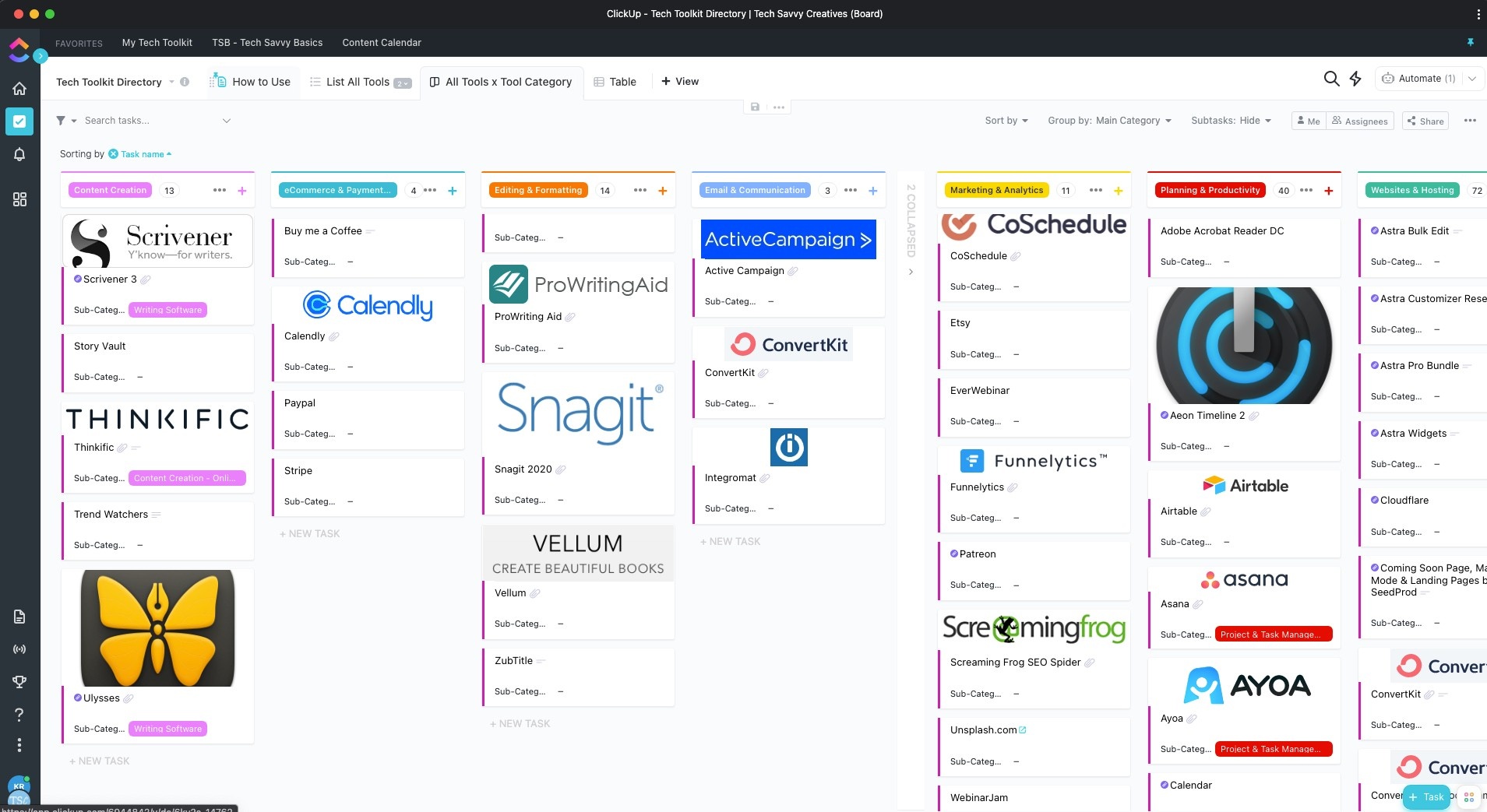Expand the collapsed left sidebar arrow
The width and height of the screenshot is (1487, 812).
41,56
